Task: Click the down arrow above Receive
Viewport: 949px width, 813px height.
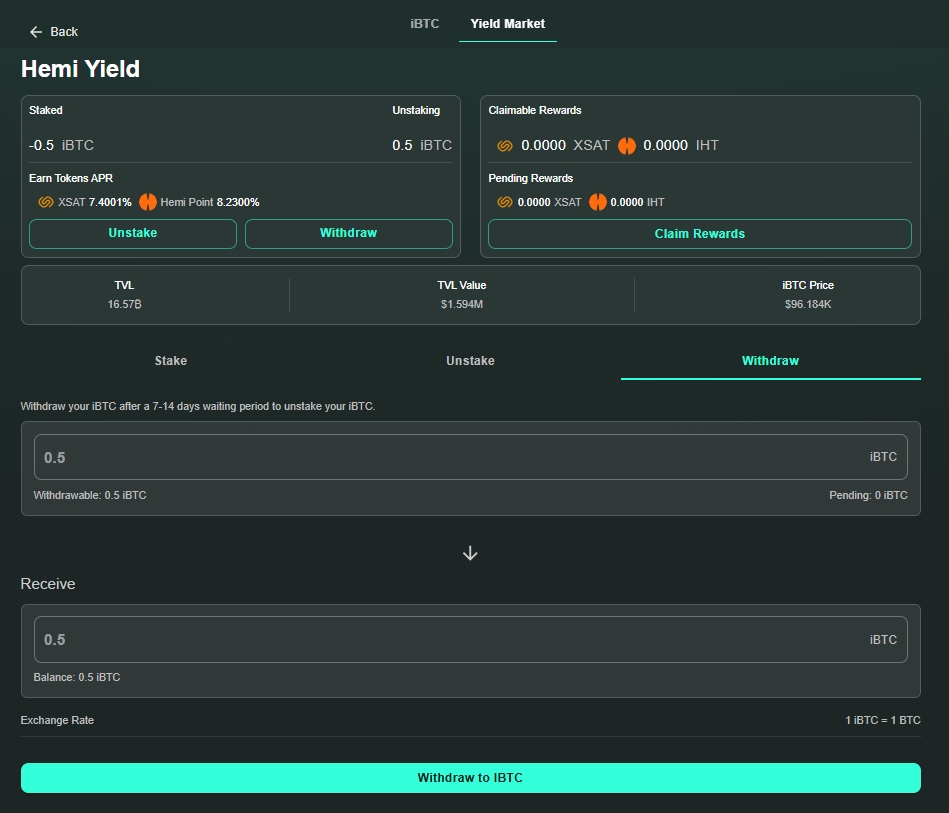Action: coord(470,553)
